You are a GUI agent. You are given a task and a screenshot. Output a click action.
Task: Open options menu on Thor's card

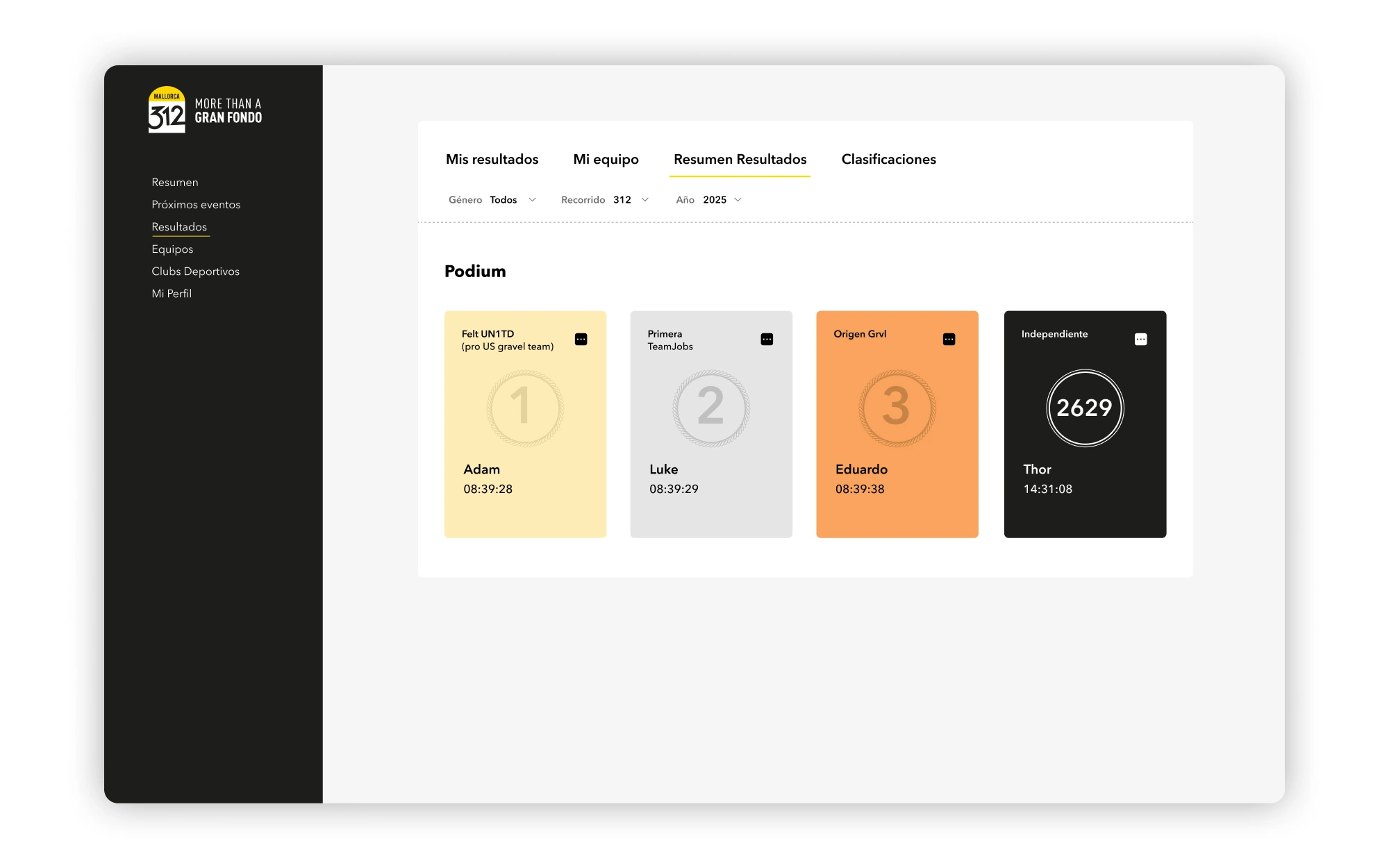[1141, 340]
